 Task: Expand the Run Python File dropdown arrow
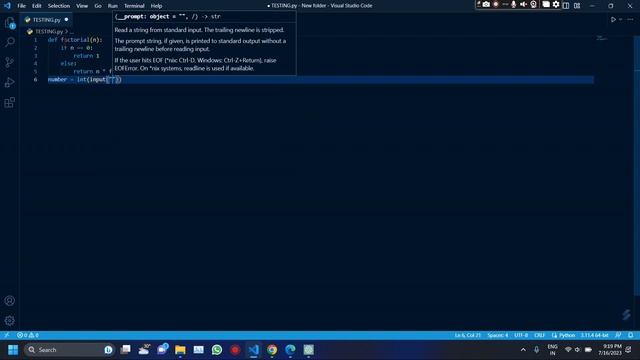point(620,20)
